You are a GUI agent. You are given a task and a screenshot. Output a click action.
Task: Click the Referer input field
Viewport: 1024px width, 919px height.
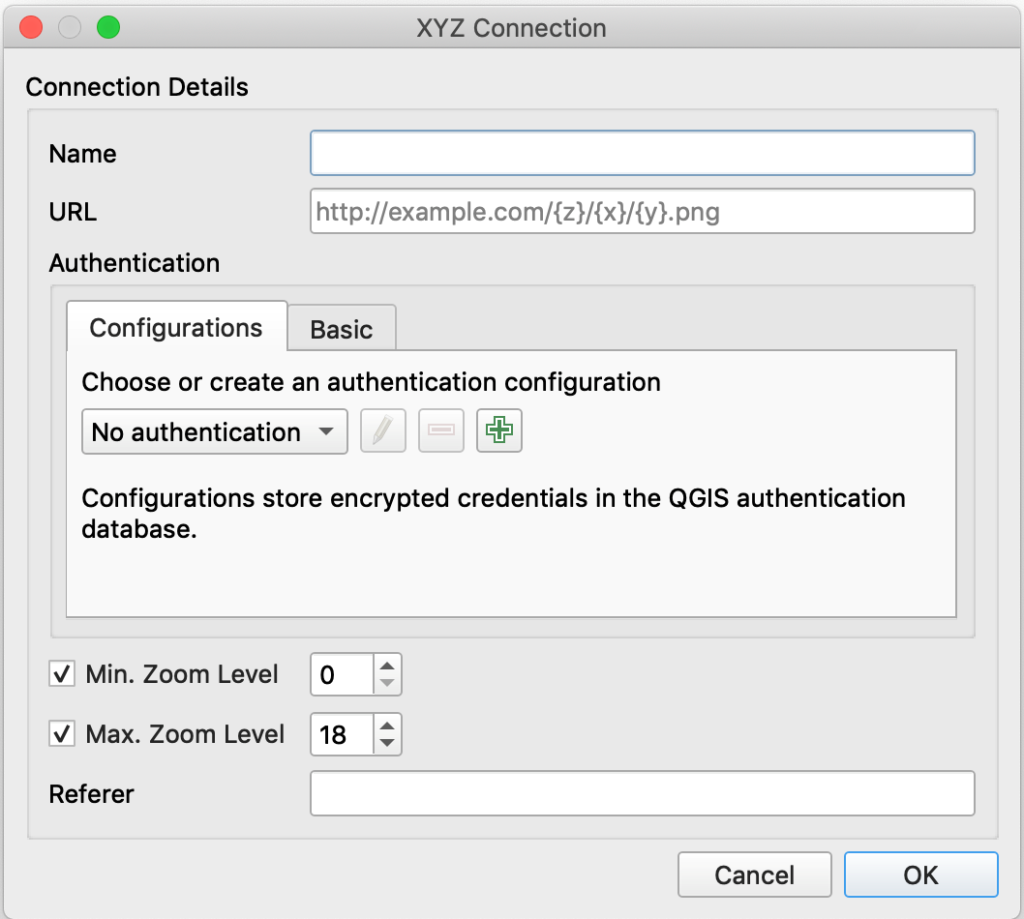(x=643, y=794)
